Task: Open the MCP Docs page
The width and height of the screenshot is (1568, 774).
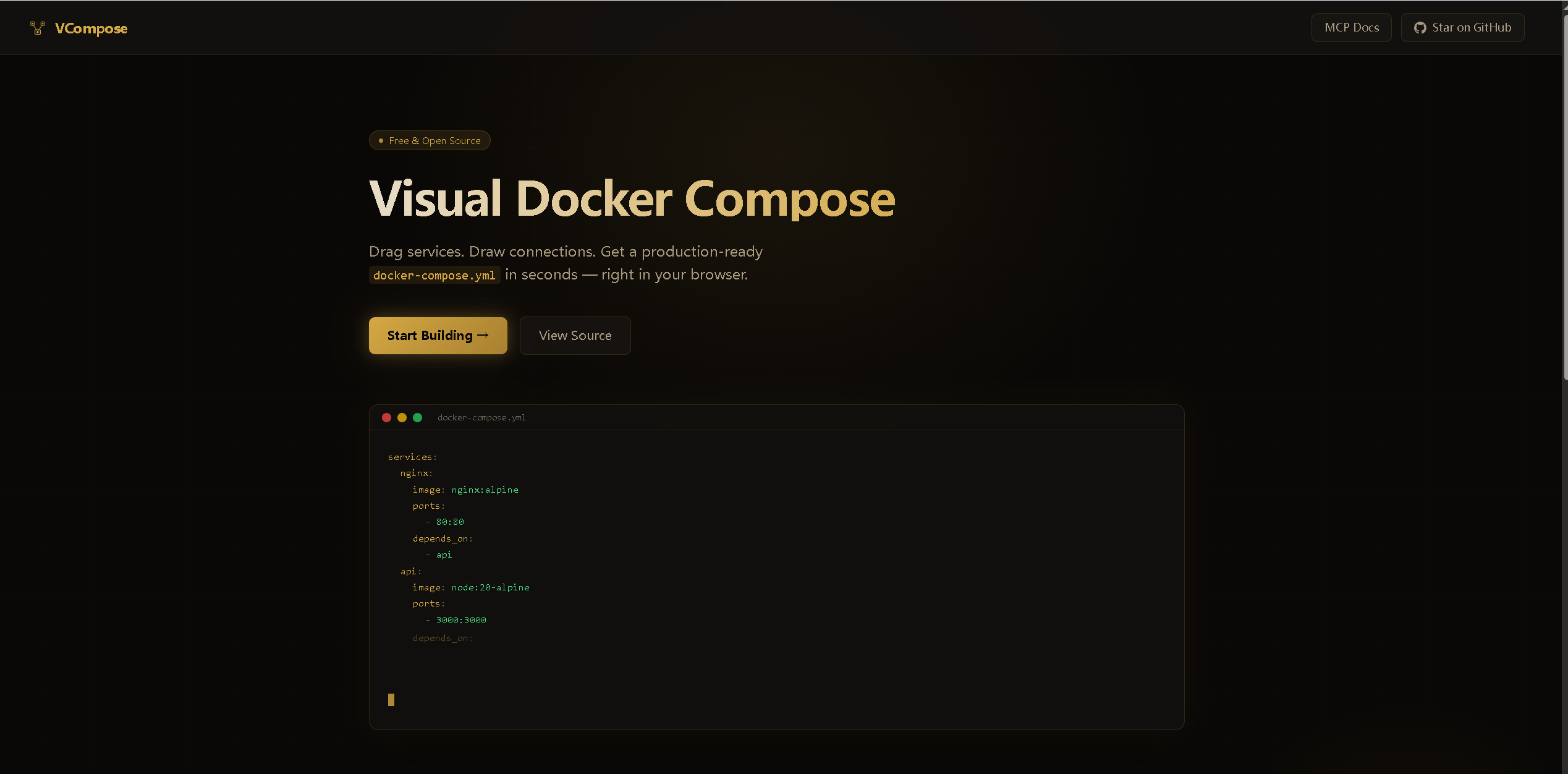Action: click(1351, 27)
